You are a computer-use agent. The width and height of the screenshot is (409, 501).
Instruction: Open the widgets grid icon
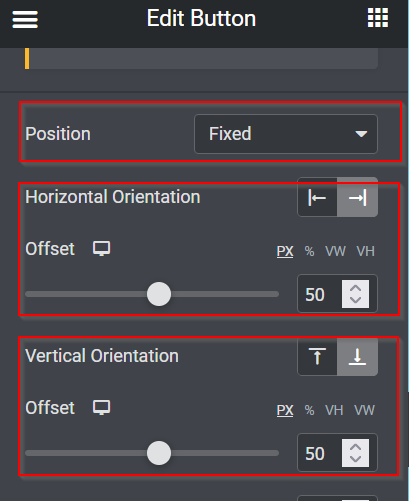[378, 18]
